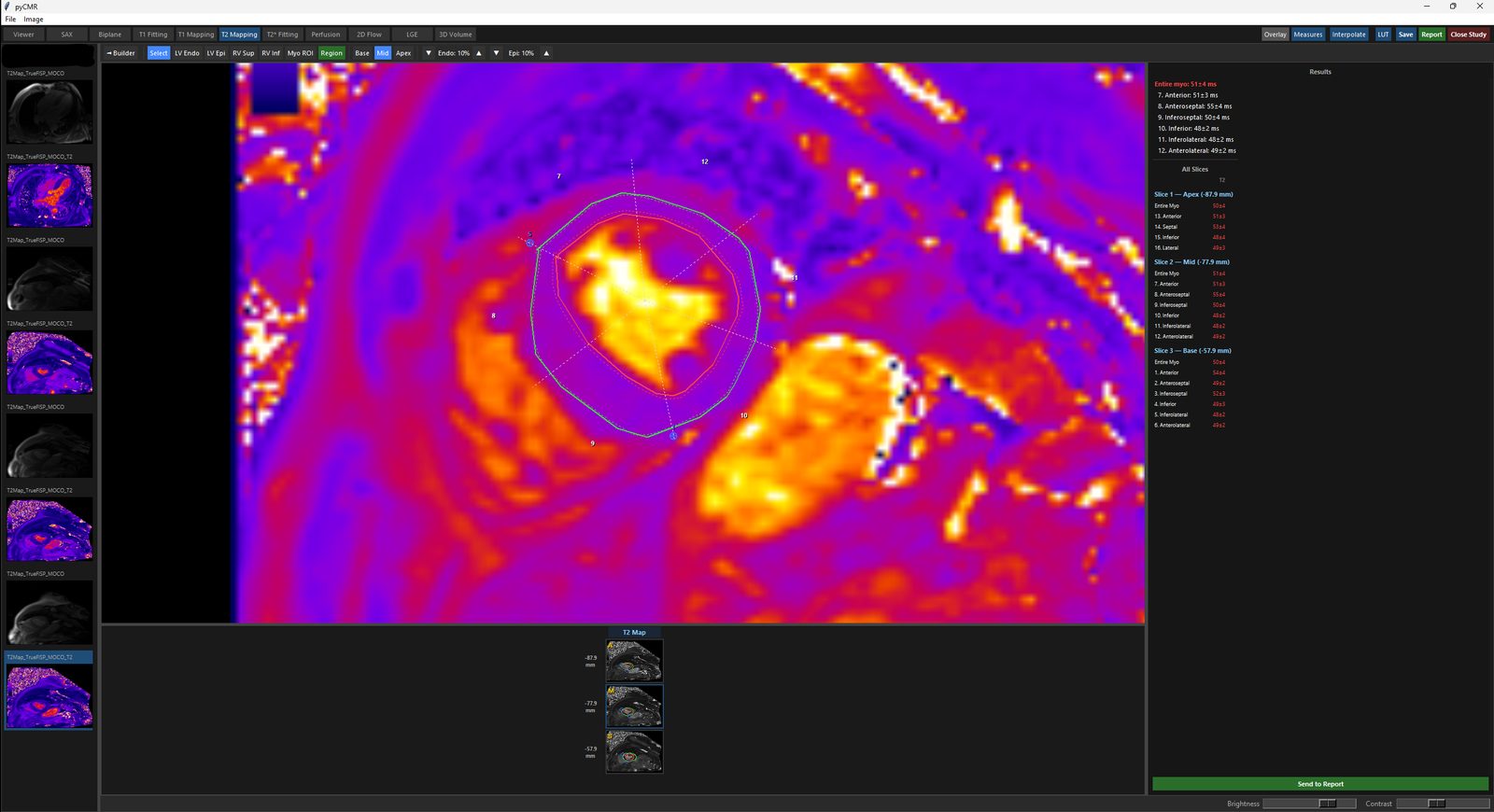1494x812 pixels.
Task: Activate the Select tool
Action: [x=159, y=53]
